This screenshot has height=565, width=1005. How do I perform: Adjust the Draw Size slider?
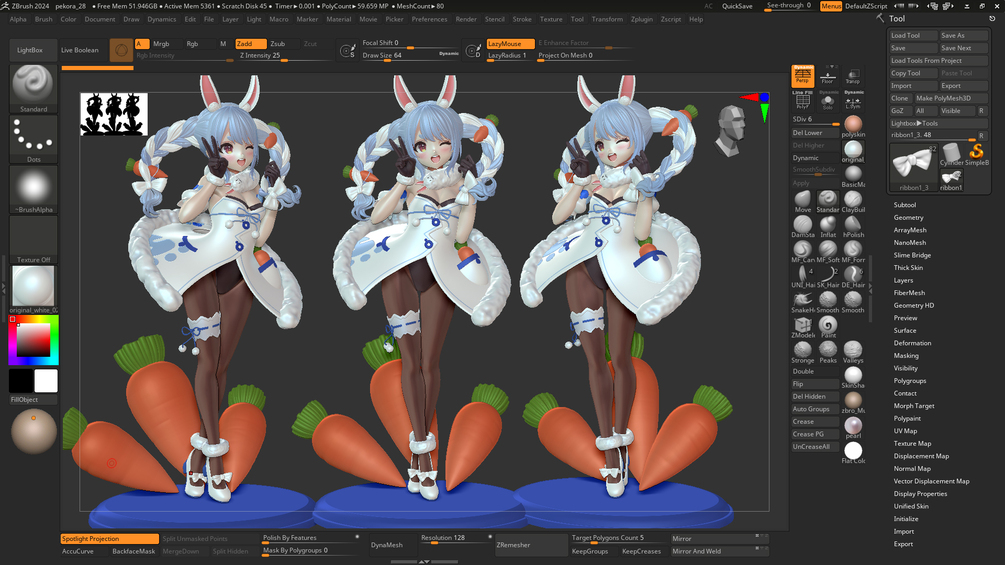coord(410,56)
